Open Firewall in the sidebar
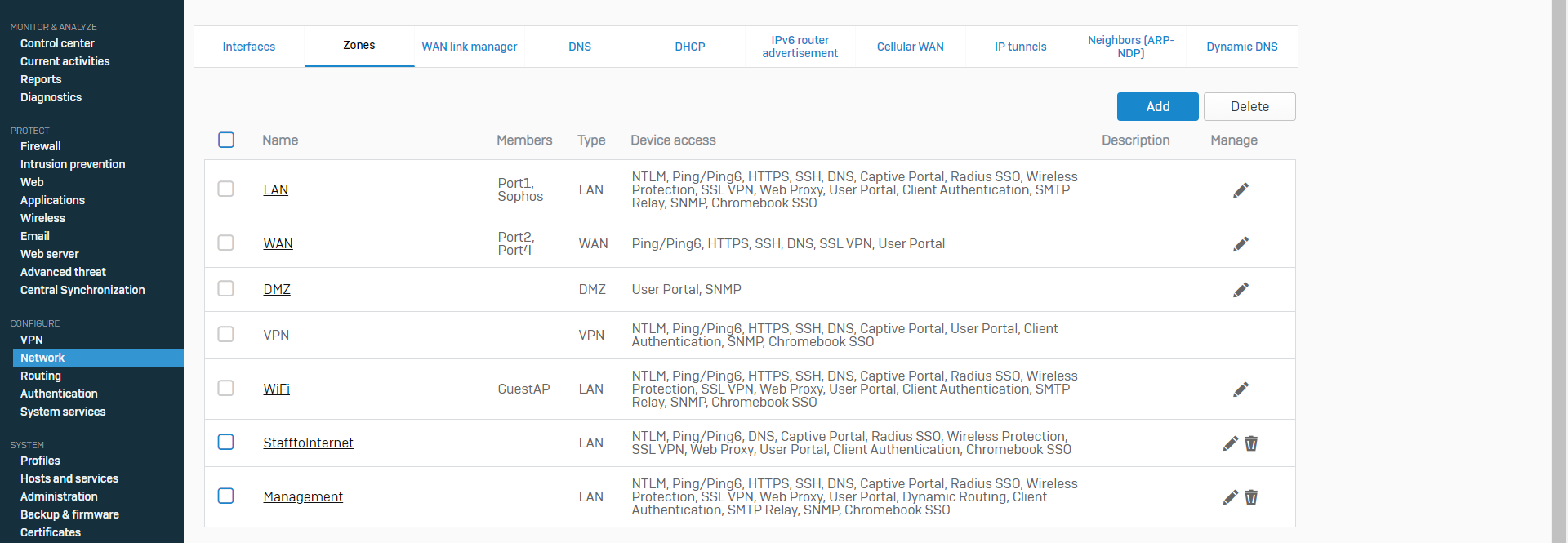 tap(41, 146)
